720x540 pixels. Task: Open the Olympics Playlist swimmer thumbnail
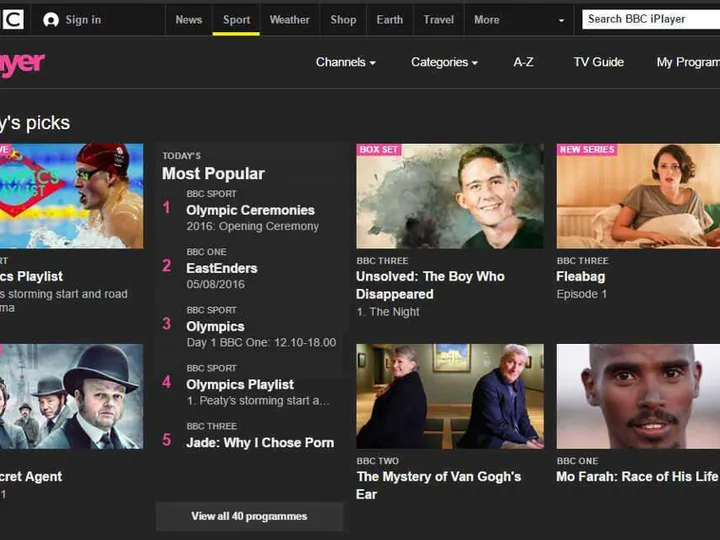pos(72,196)
